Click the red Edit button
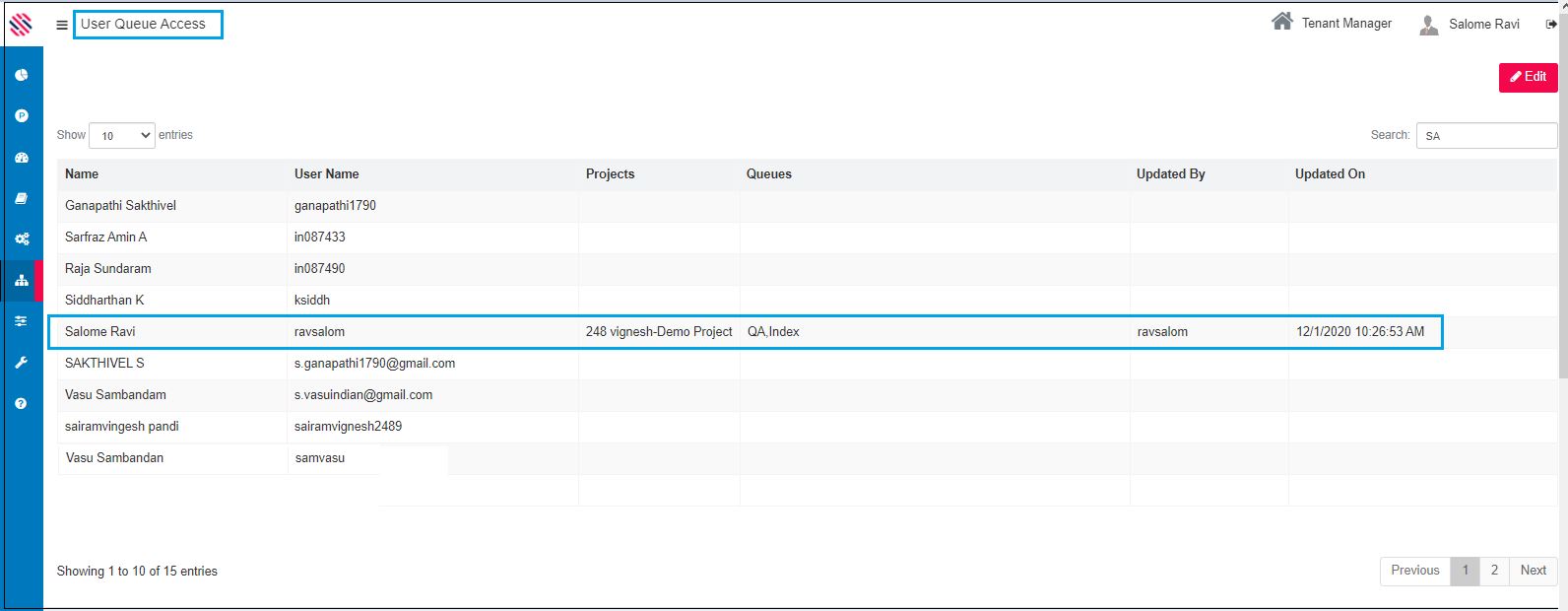This screenshot has width=1568, height=611. tap(1528, 77)
